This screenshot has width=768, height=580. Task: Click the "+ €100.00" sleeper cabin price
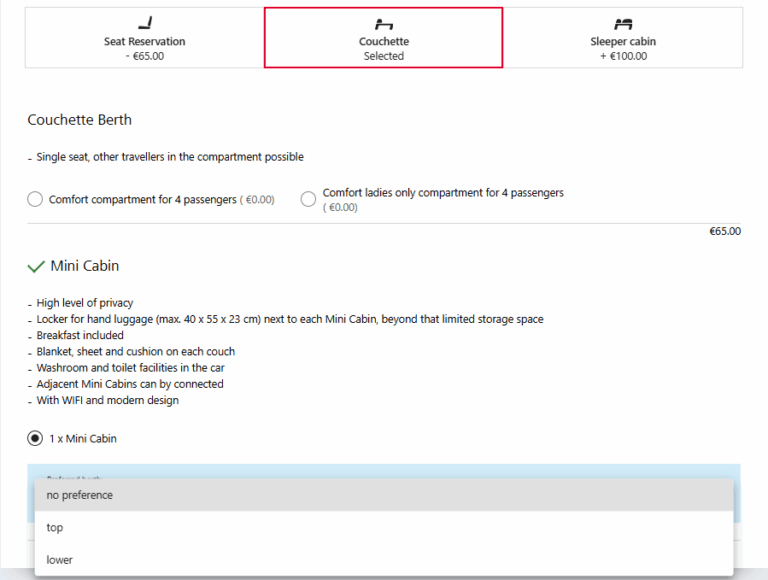623,56
